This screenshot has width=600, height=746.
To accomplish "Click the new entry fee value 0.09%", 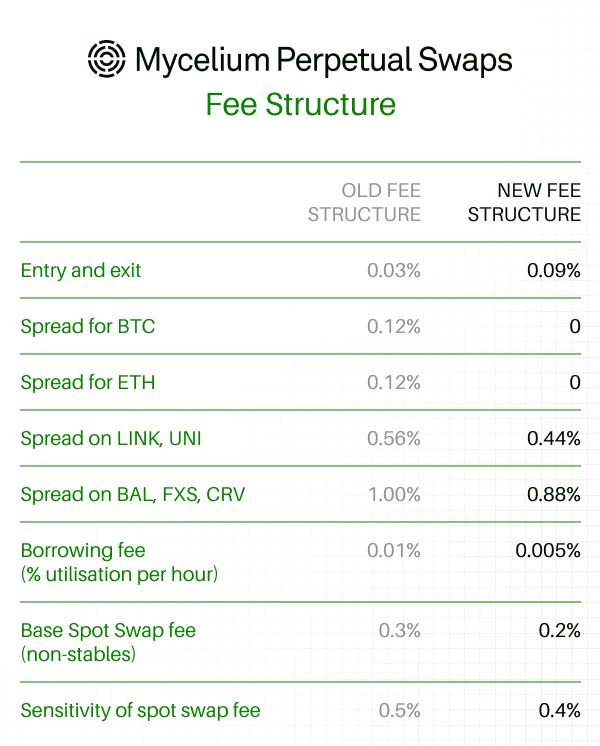I will click(553, 270).
